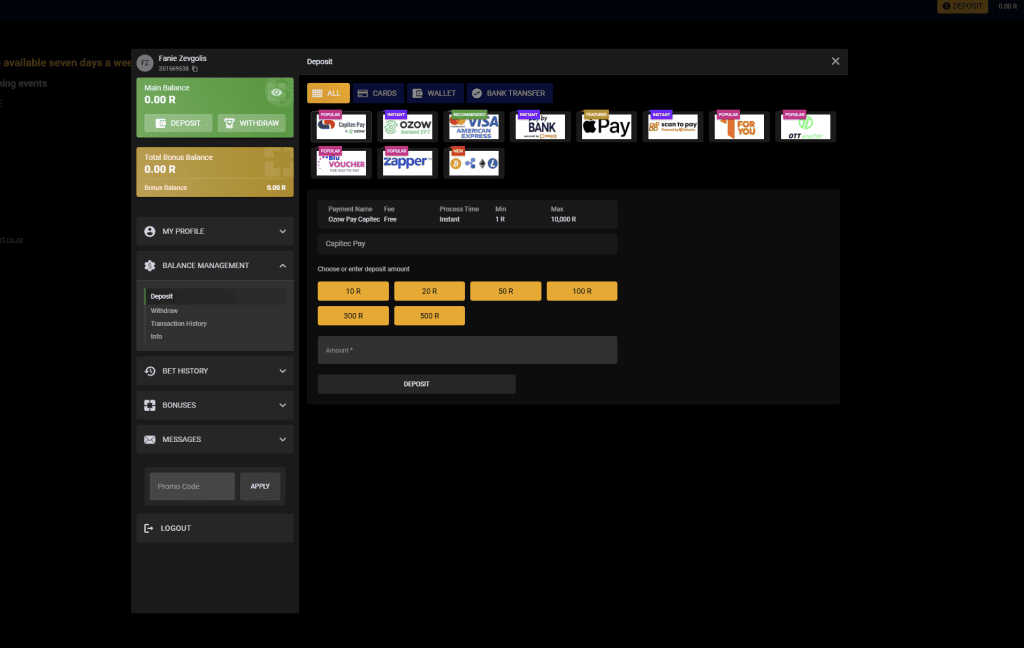Select the 10 R deposit amount
Viewport: 1024px width, 648px height.
click(x=353, y=291)
